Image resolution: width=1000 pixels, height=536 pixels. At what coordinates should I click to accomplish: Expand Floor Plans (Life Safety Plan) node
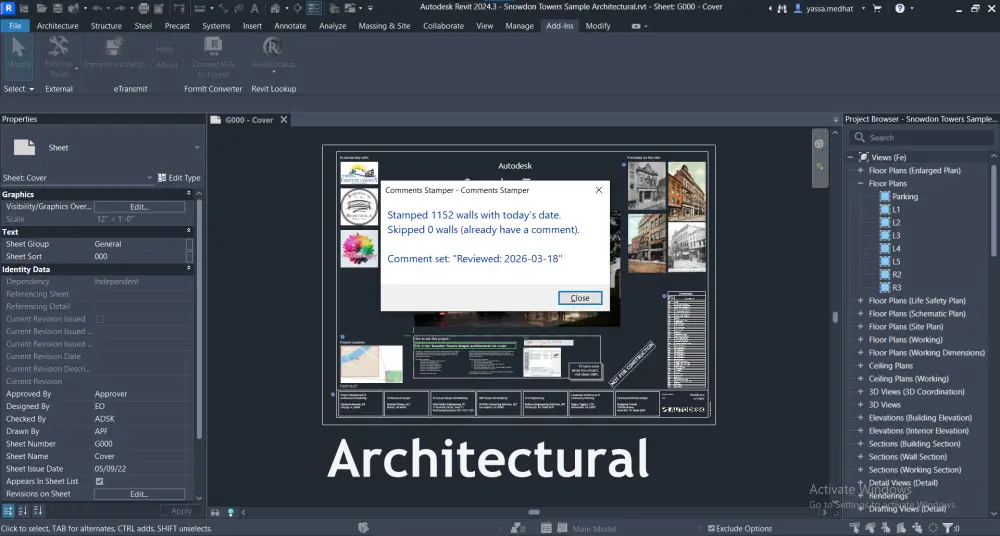click(860, 301)
